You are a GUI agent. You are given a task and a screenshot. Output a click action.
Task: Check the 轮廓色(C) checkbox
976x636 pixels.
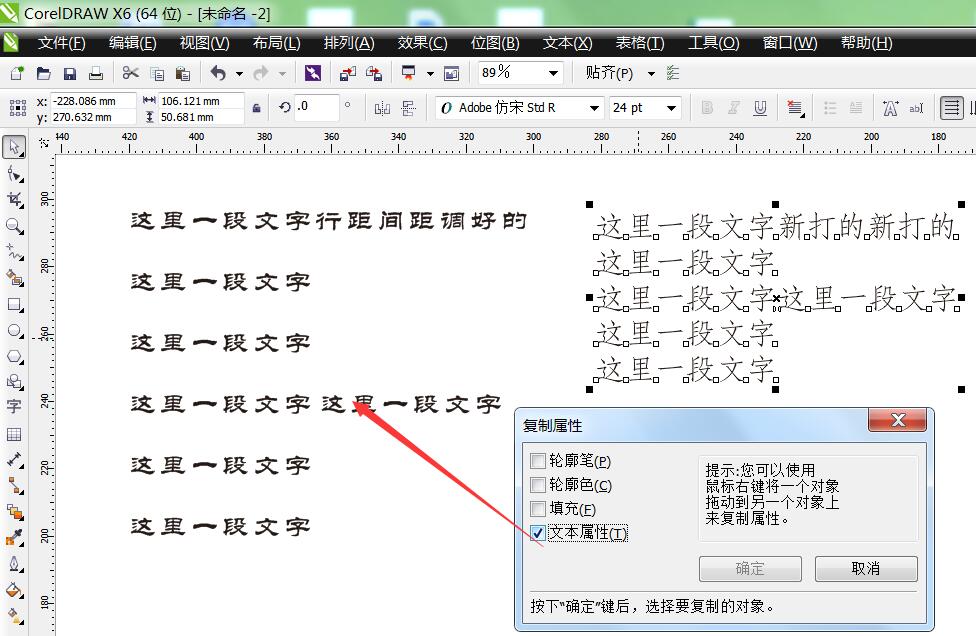coord(538,485)
